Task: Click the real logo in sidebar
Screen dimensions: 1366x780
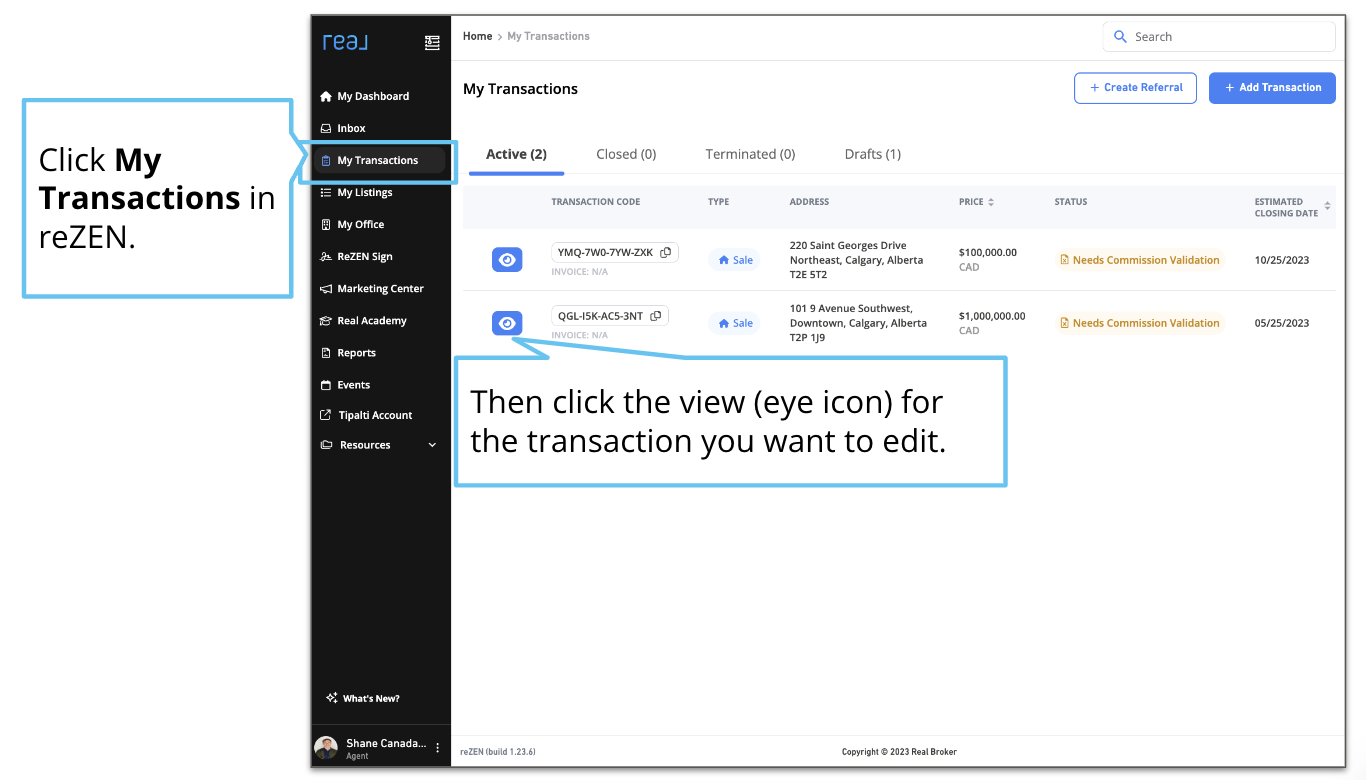Action: point(345,42)
